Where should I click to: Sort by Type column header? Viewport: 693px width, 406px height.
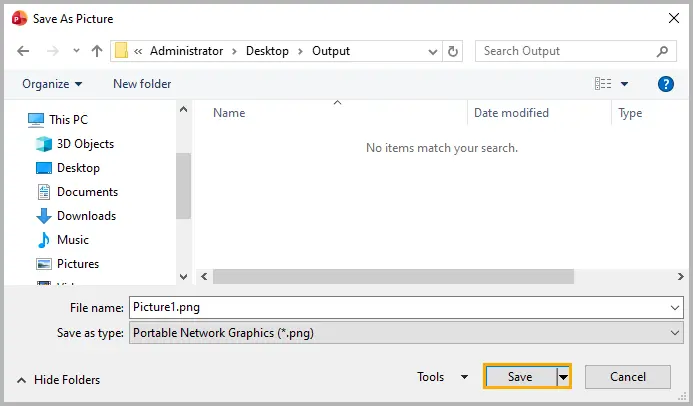[x=630, y=114]
